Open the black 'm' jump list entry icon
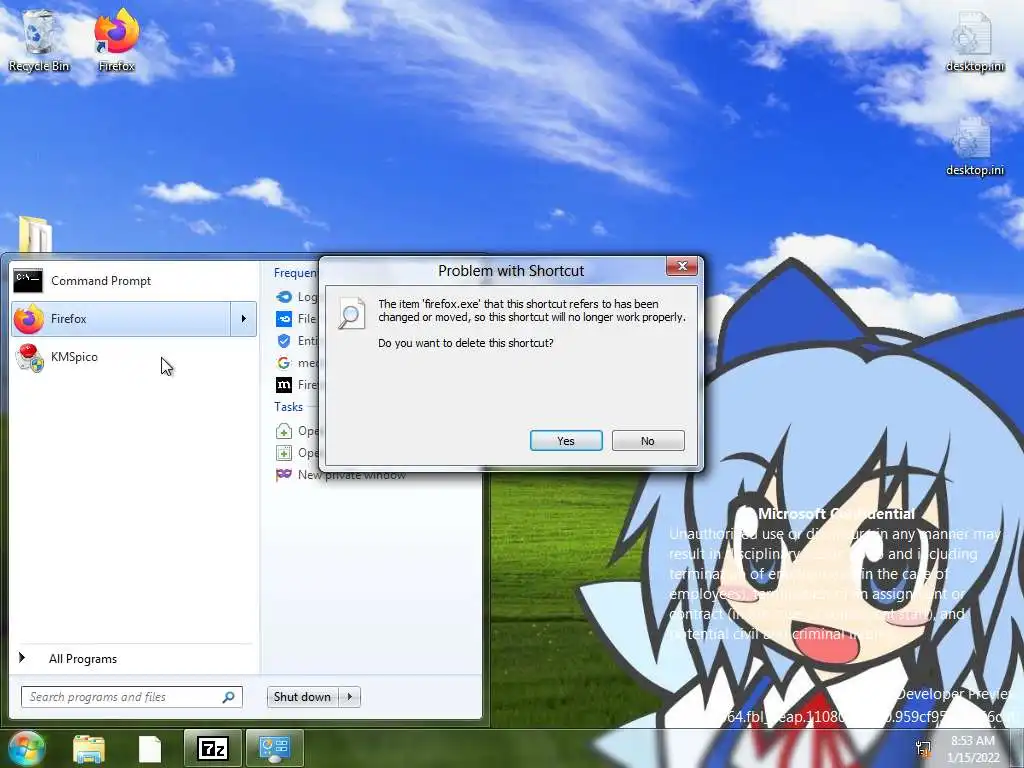Screen dimensions: 1024x768 pyautogui.click(x=284, y=385)
